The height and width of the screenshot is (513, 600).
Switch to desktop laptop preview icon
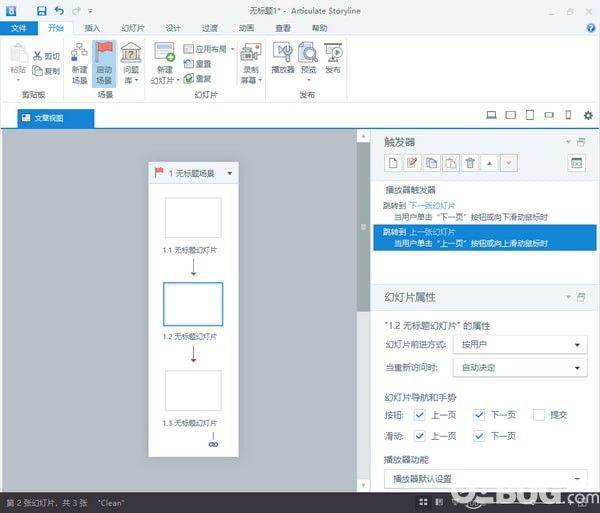coord(491,115)
